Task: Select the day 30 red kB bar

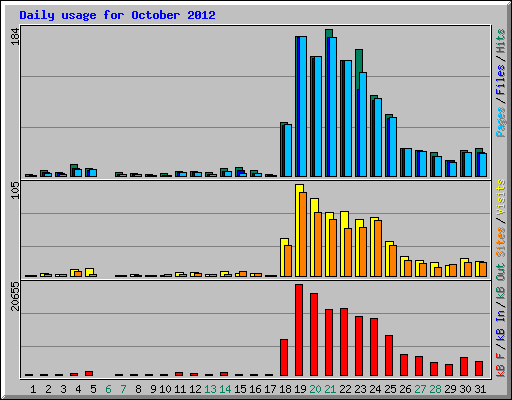Action: [x=464, y=367]
